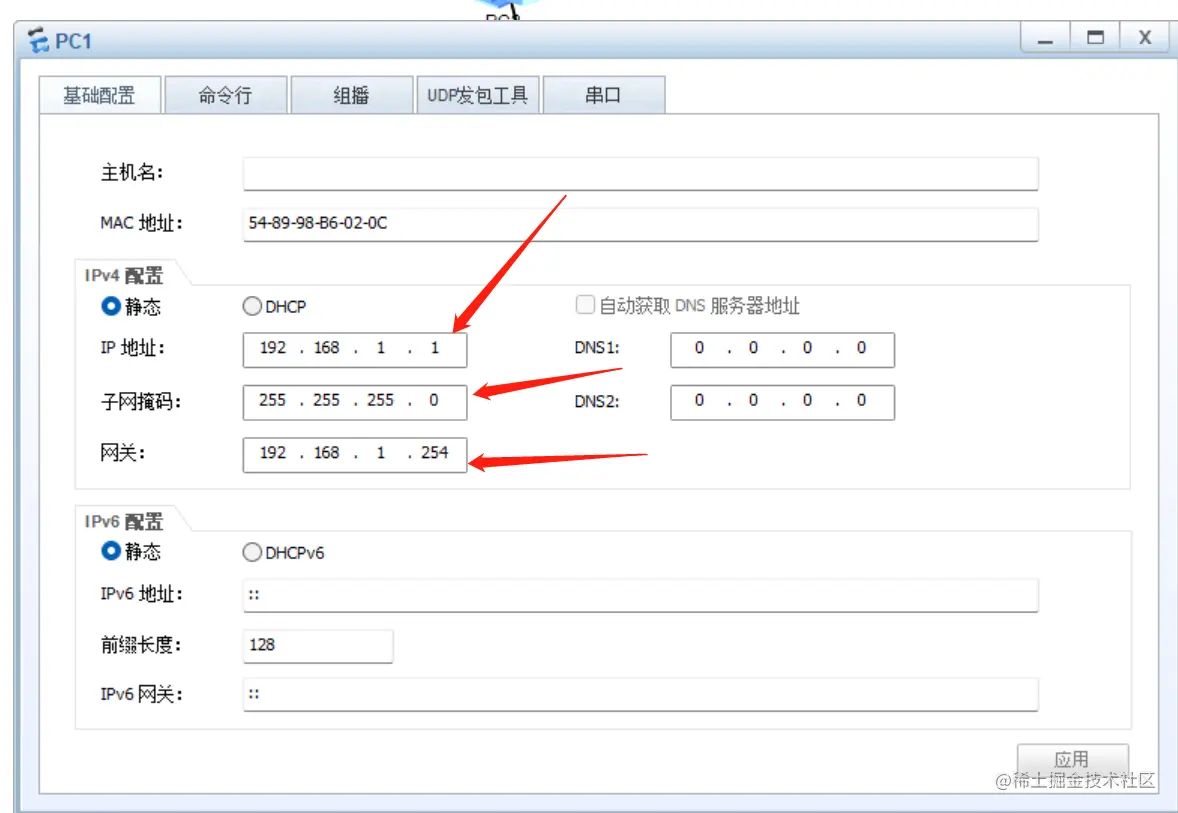This screenshot has height=813, width=1178.
Task: Click the 网关 input field
Action: pyautogui.click(x=354, y=453)
